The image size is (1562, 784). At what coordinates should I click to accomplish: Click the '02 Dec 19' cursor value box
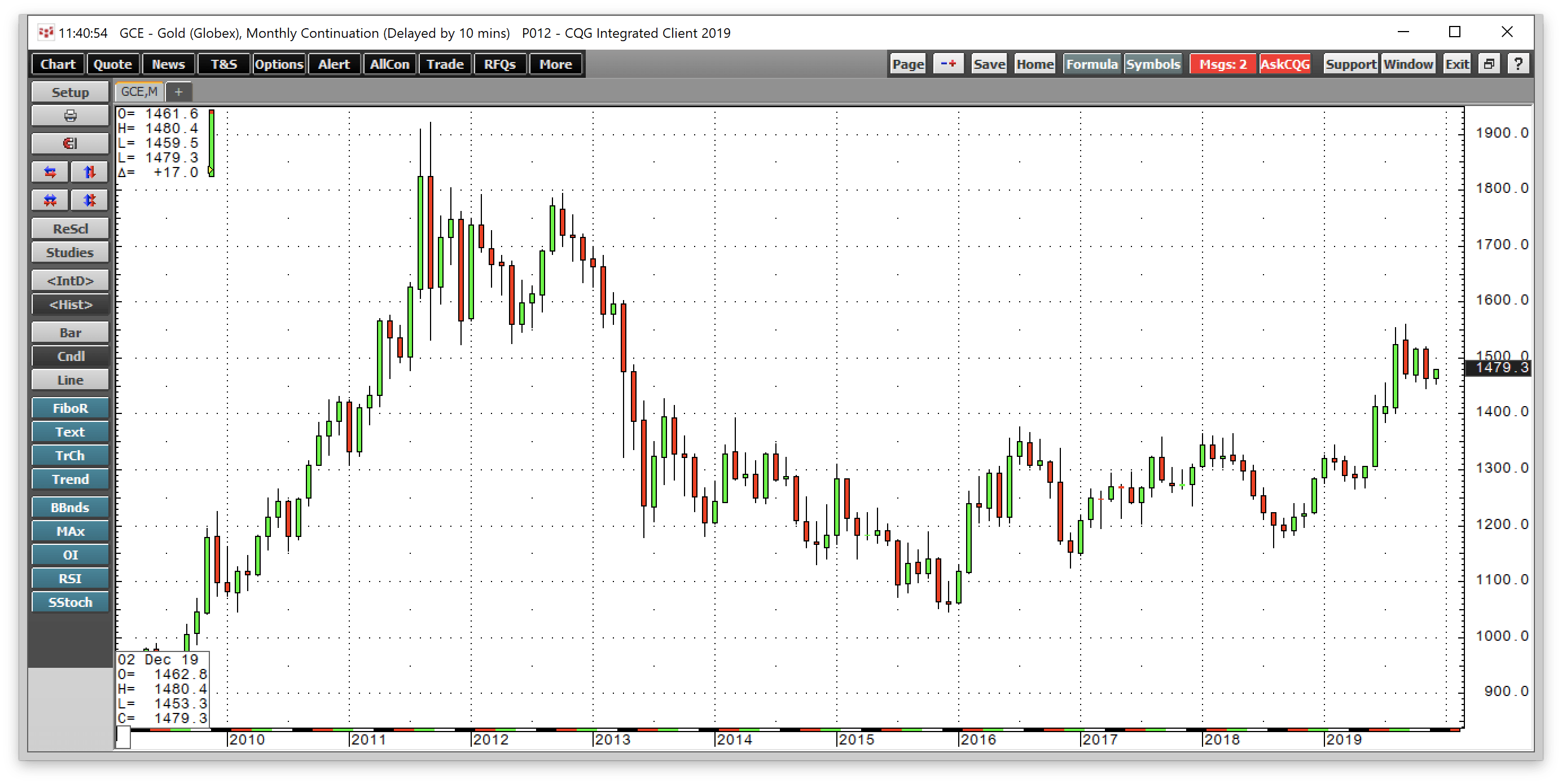point(163,689)
